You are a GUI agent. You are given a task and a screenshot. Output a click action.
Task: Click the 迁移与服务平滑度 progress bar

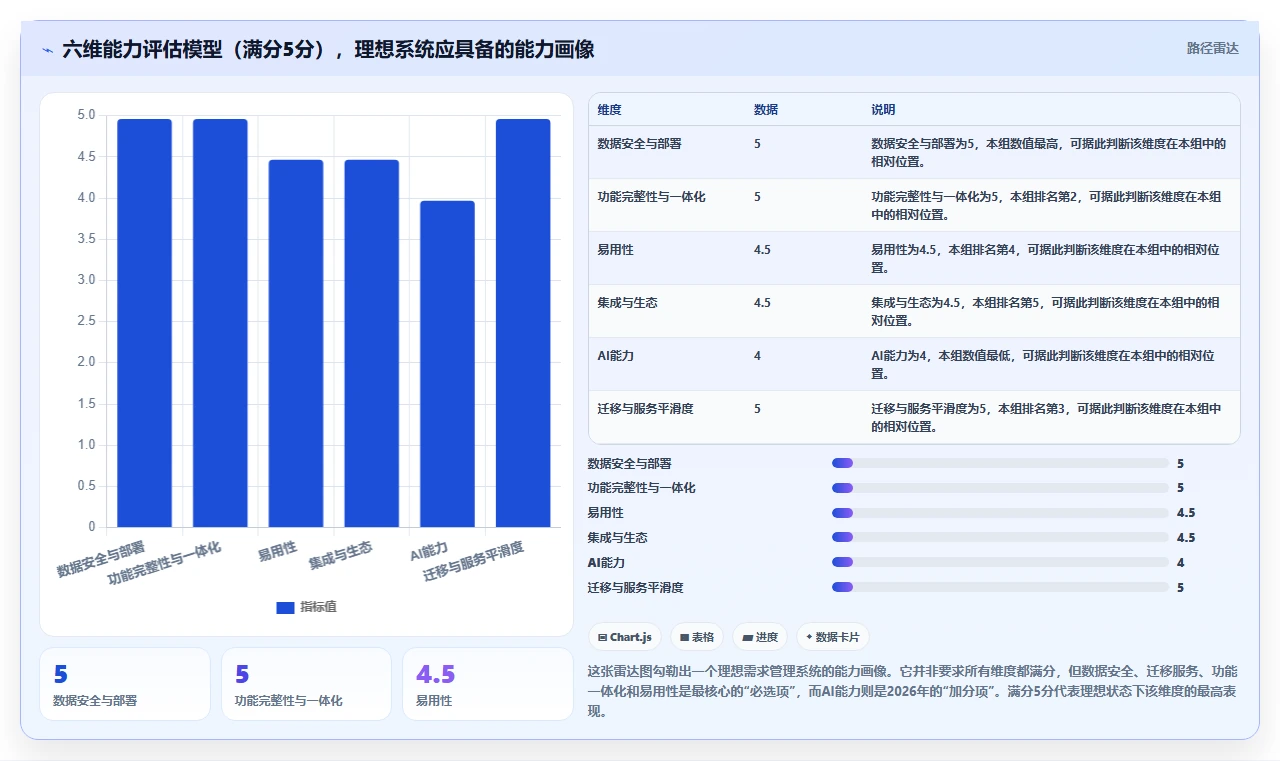tap(1000, 588)
